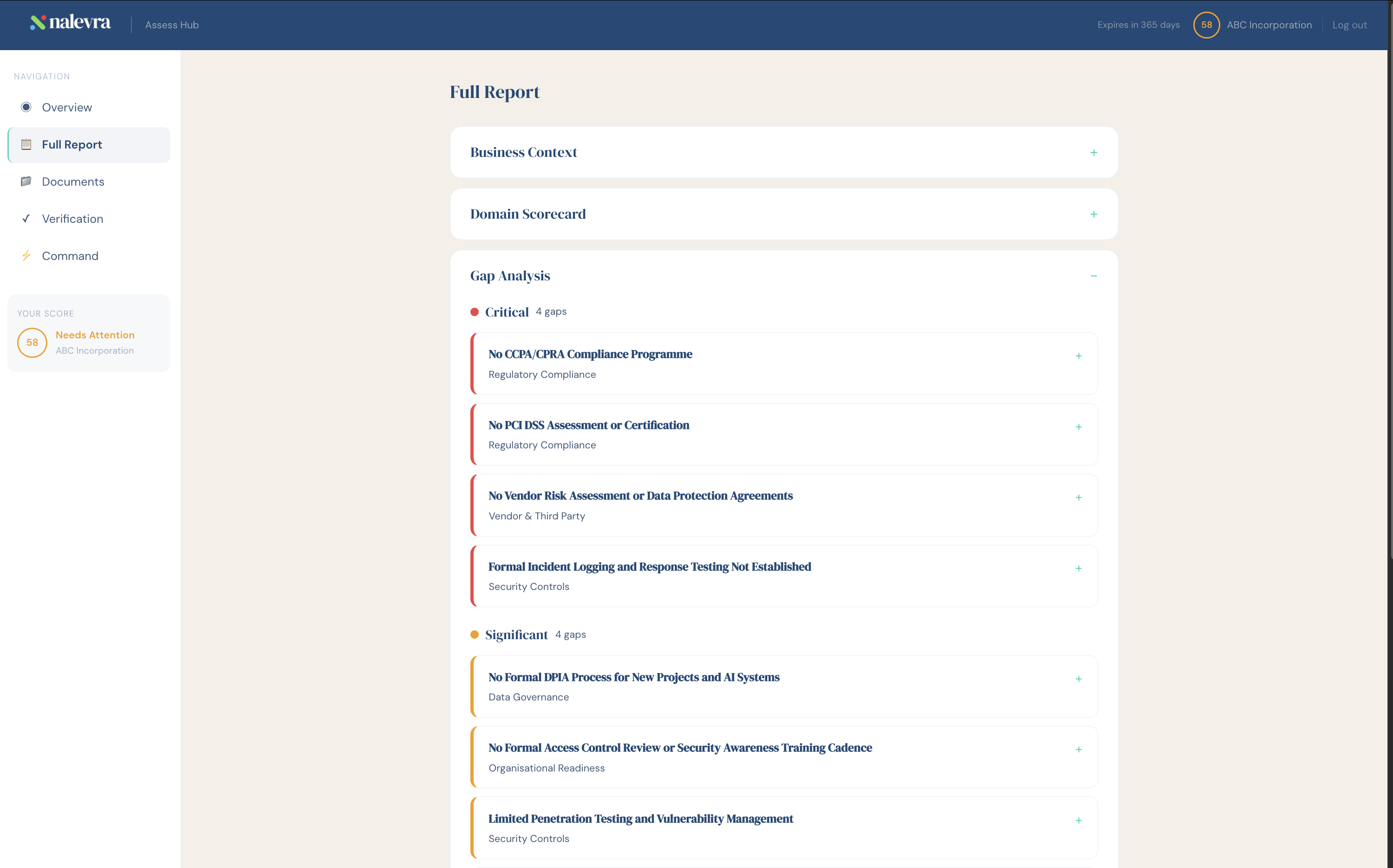Collapse the Gap Analysis section
This screenshot has width=1393, height=868.
(x=1093, y=276)
